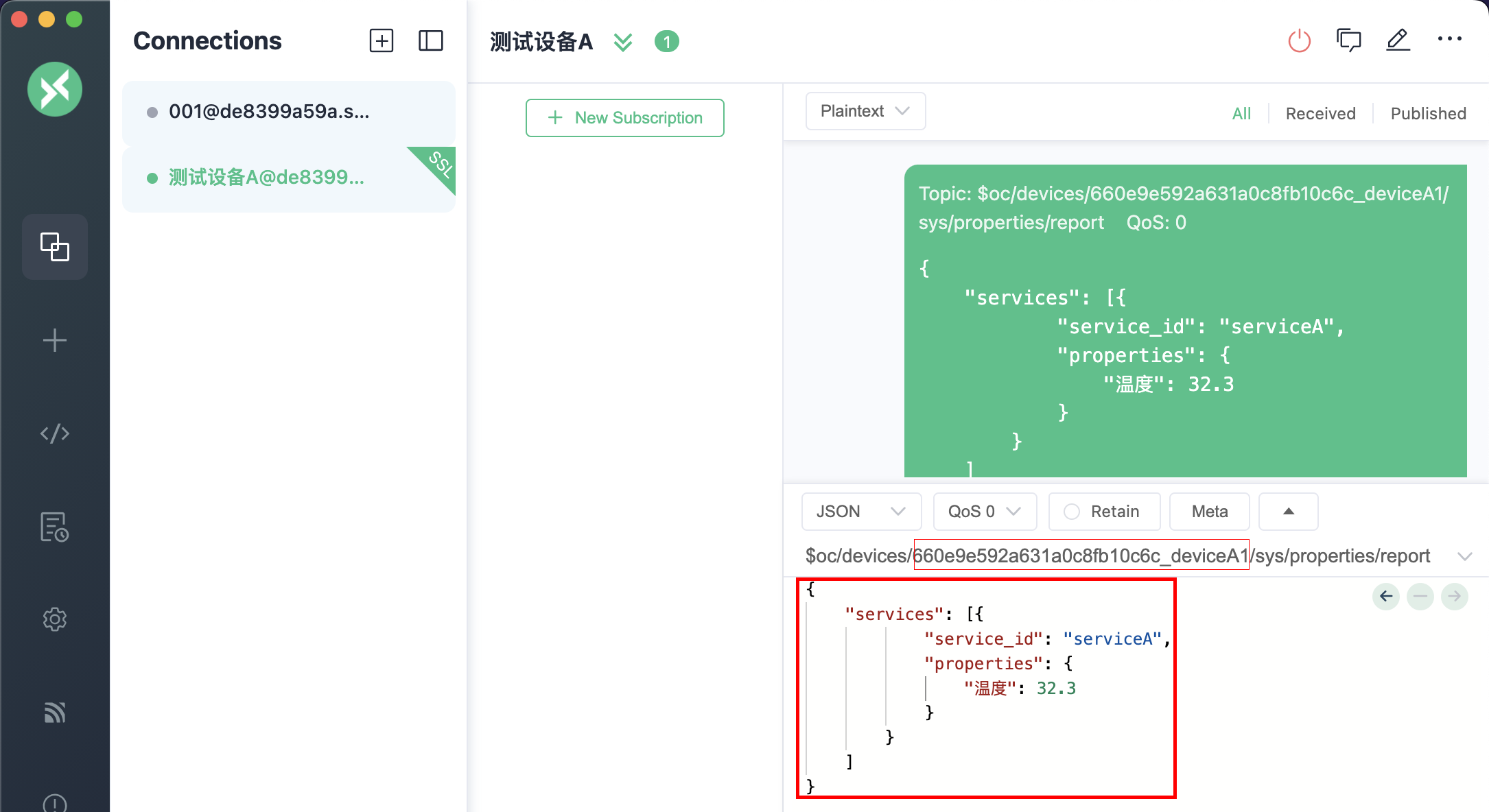
Task: Click the add connection plus-square icon
Action: (382, 41)
